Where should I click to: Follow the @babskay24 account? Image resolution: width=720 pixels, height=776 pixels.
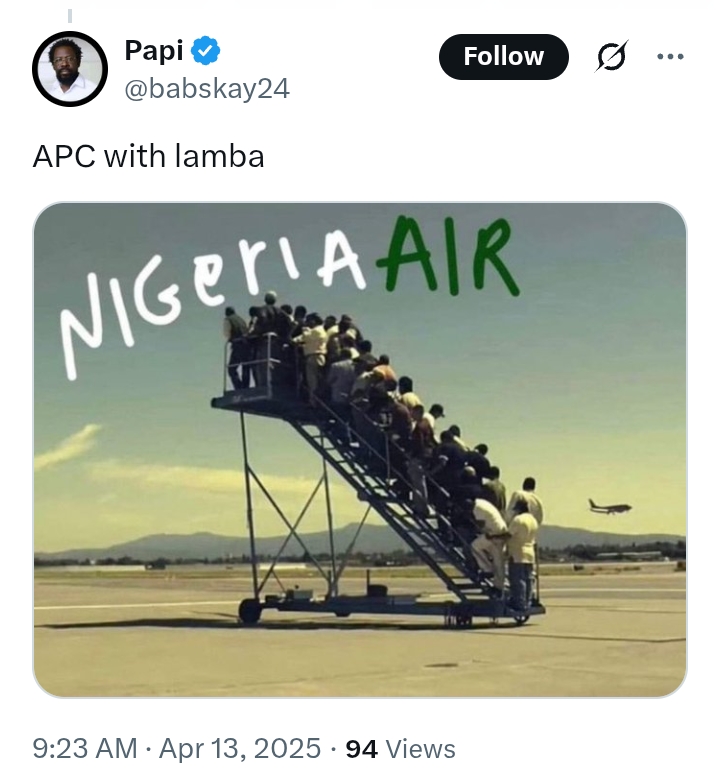tap(503, 57)
